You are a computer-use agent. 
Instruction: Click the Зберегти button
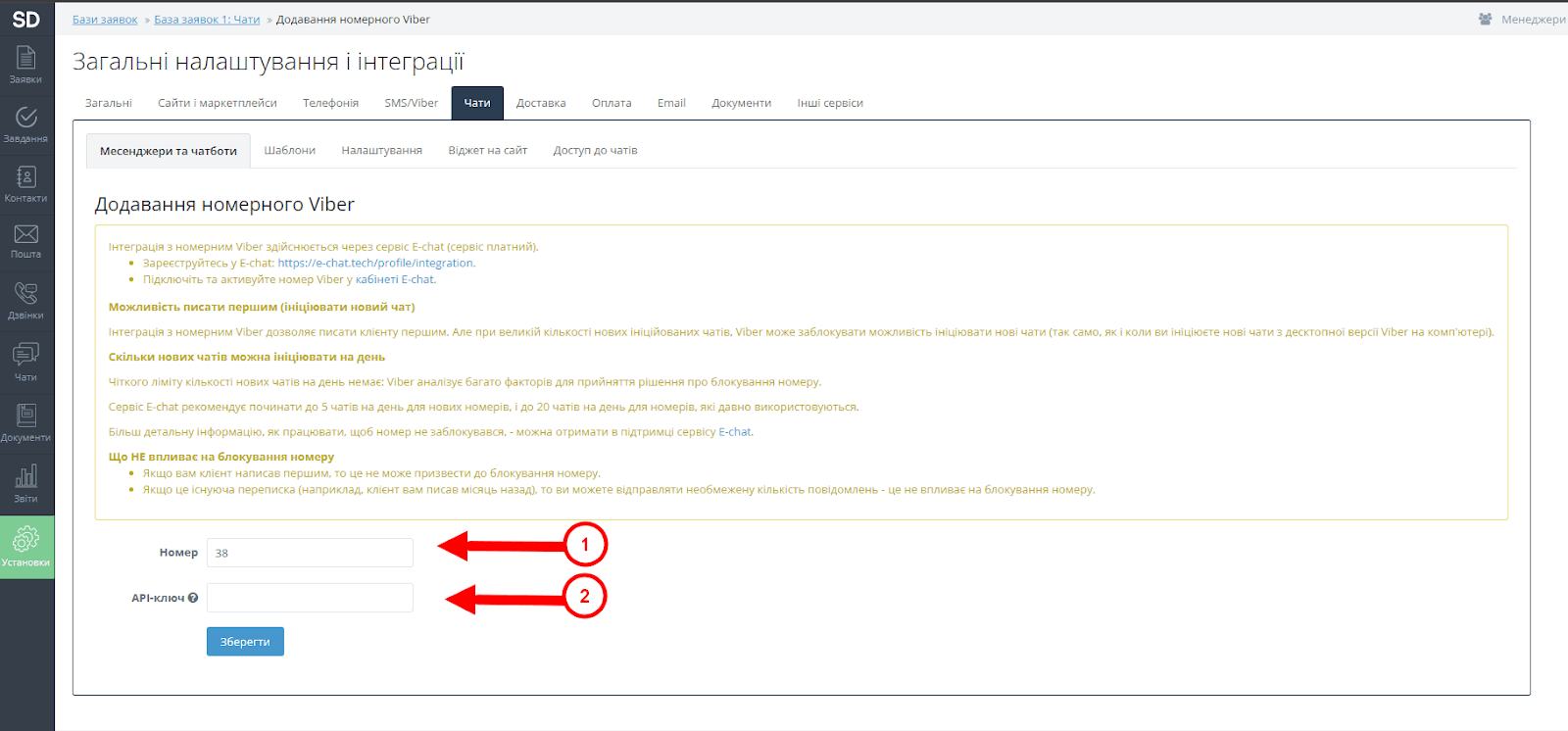245,642
